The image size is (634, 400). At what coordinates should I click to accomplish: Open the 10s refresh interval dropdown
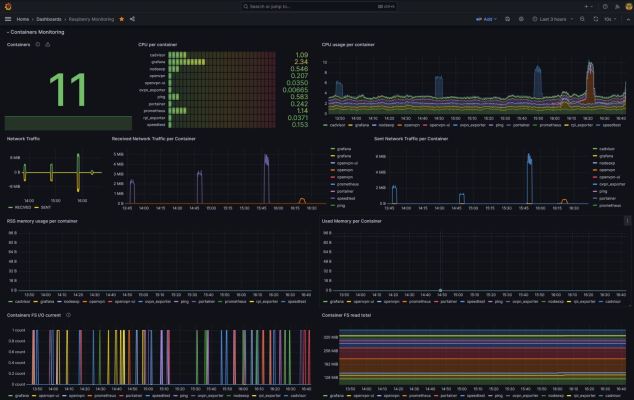[610, 19]
